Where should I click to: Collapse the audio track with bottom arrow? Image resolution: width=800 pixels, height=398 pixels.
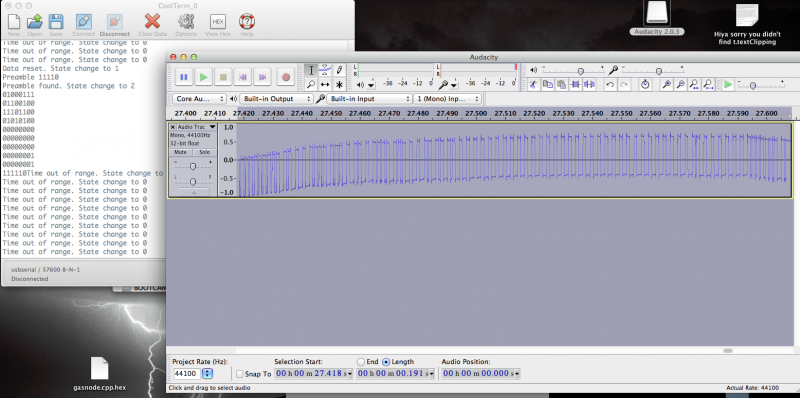click(x=193, y=192)
